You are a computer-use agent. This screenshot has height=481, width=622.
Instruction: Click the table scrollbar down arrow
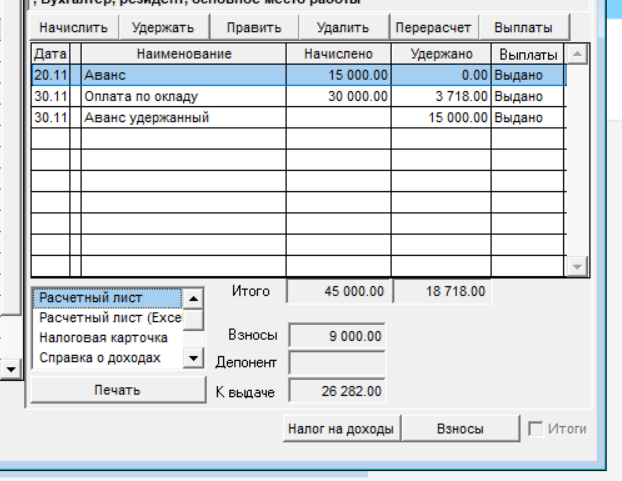(577, 266)
